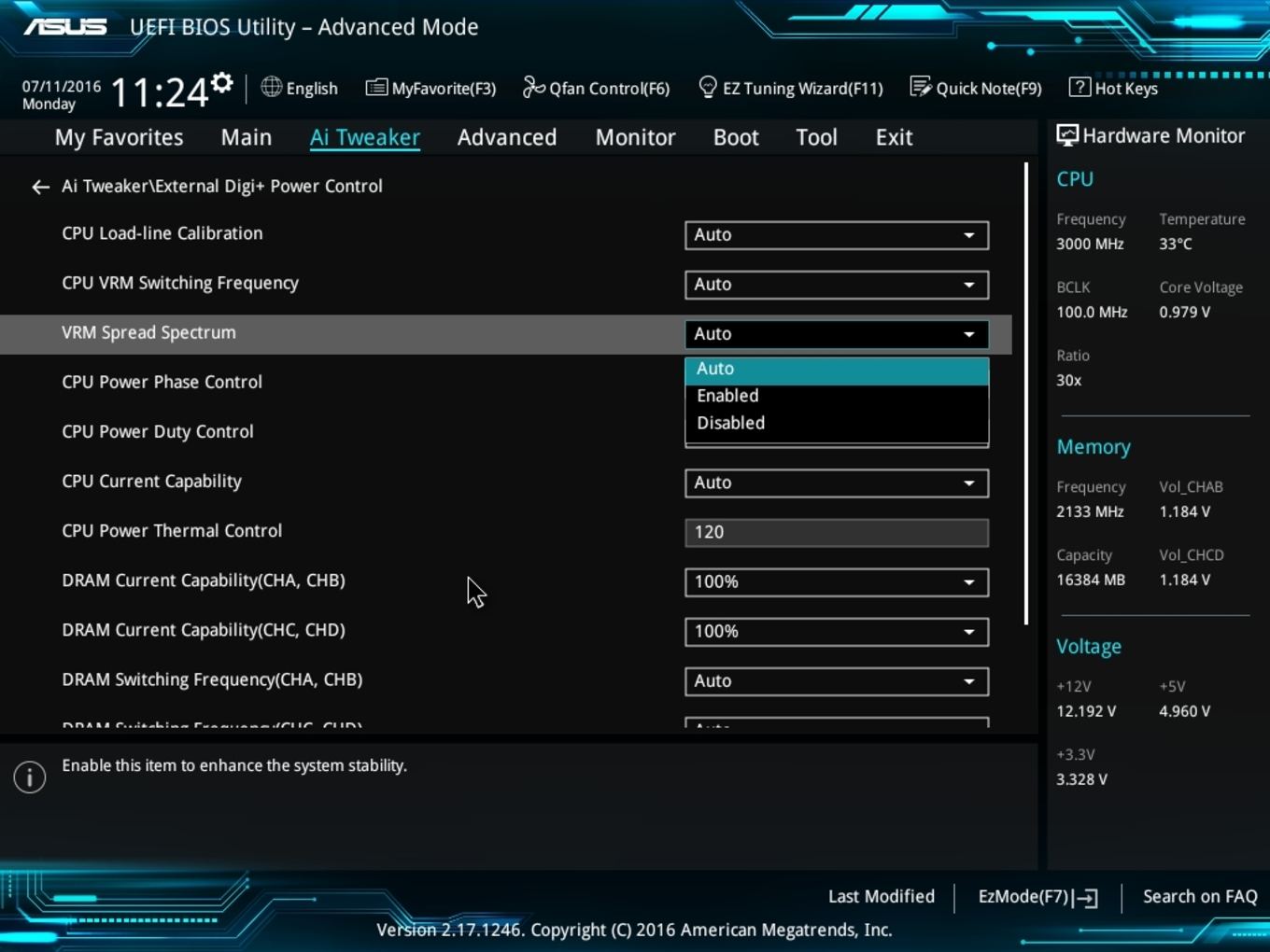Select DRAM Switching Frequency(CHA, CHB) label

point(212,679)
